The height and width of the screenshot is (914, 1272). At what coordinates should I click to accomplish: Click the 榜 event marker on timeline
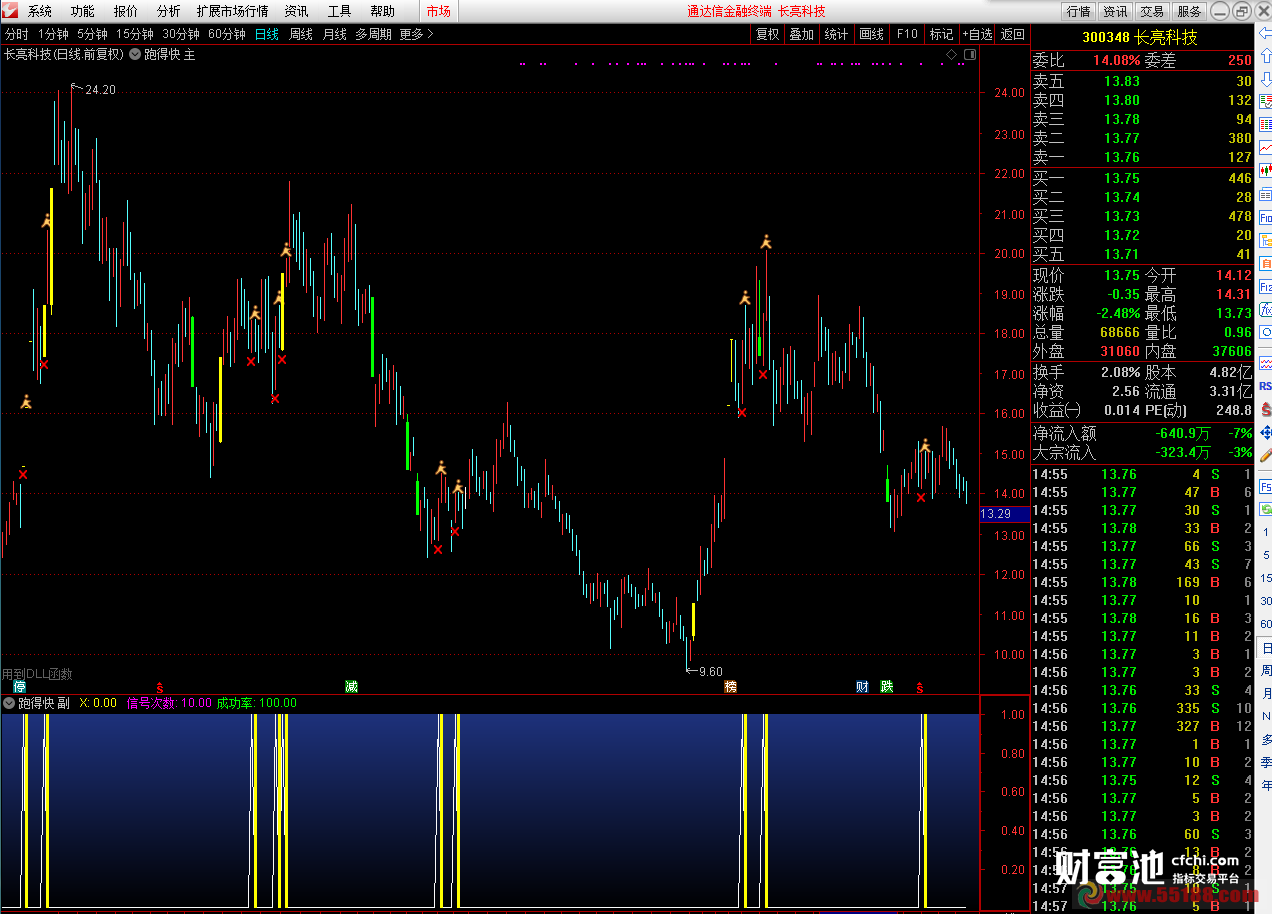(731, 687)
